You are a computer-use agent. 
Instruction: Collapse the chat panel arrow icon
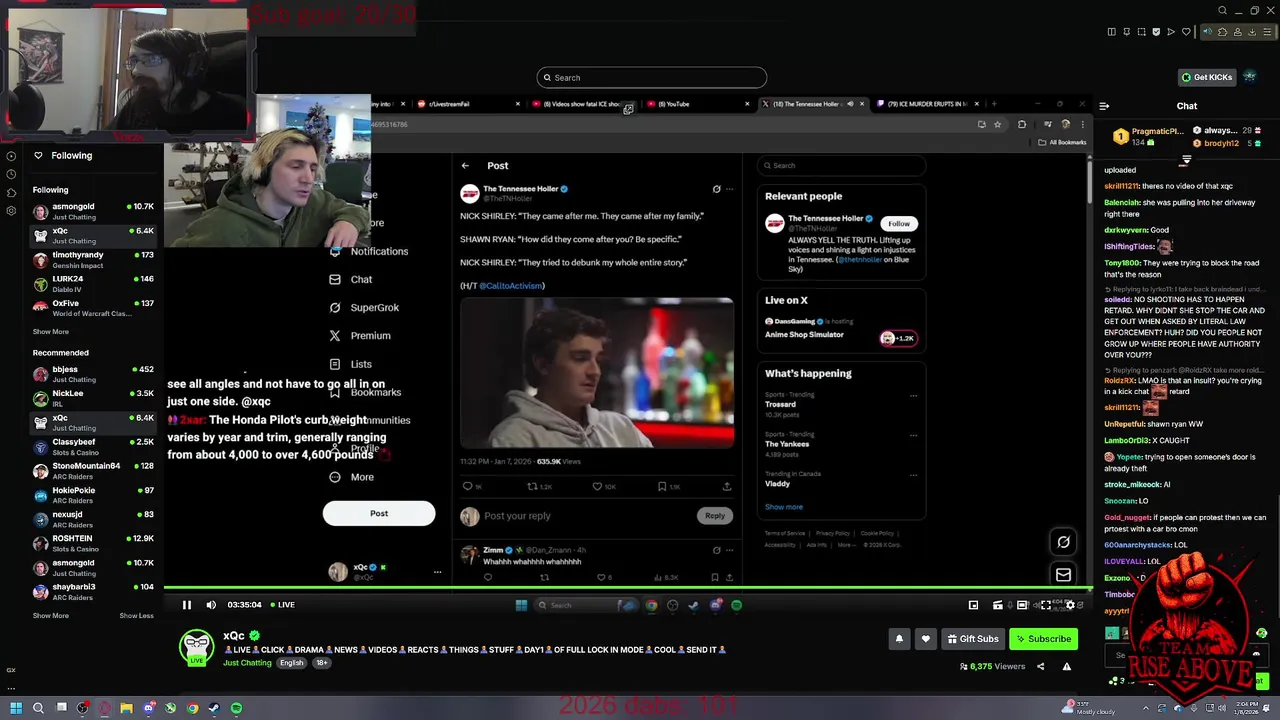[x=1104, y=105]
